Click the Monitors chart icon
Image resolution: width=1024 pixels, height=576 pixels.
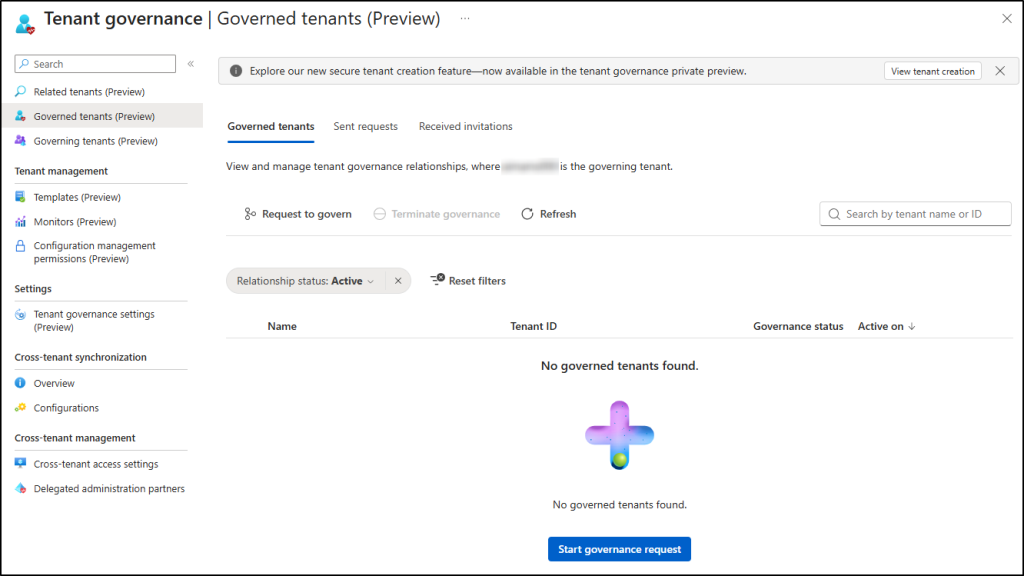tap(21, 222)
